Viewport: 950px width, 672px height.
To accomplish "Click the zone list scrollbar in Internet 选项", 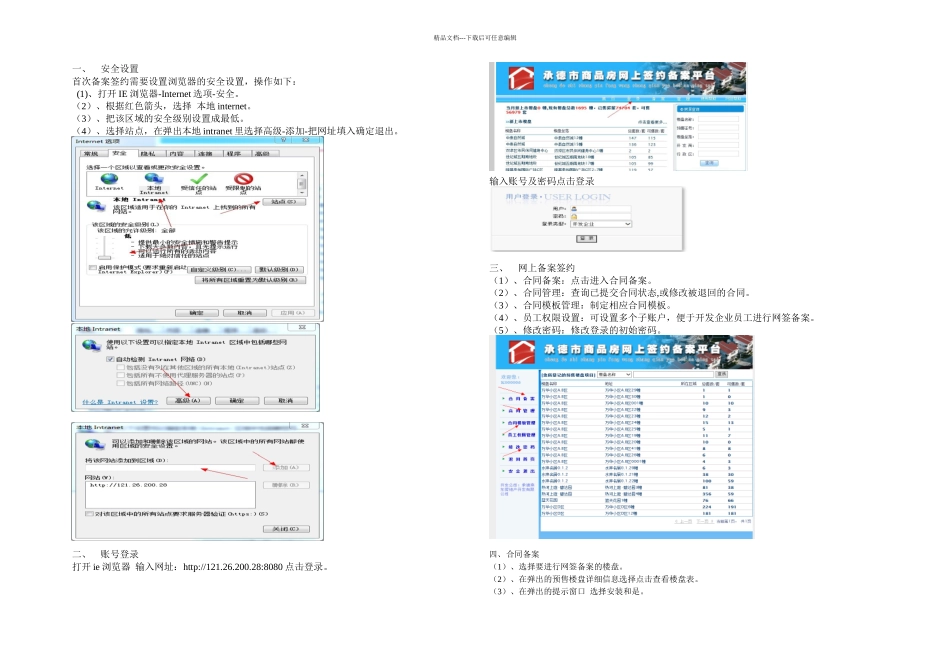I will point(301,182).
